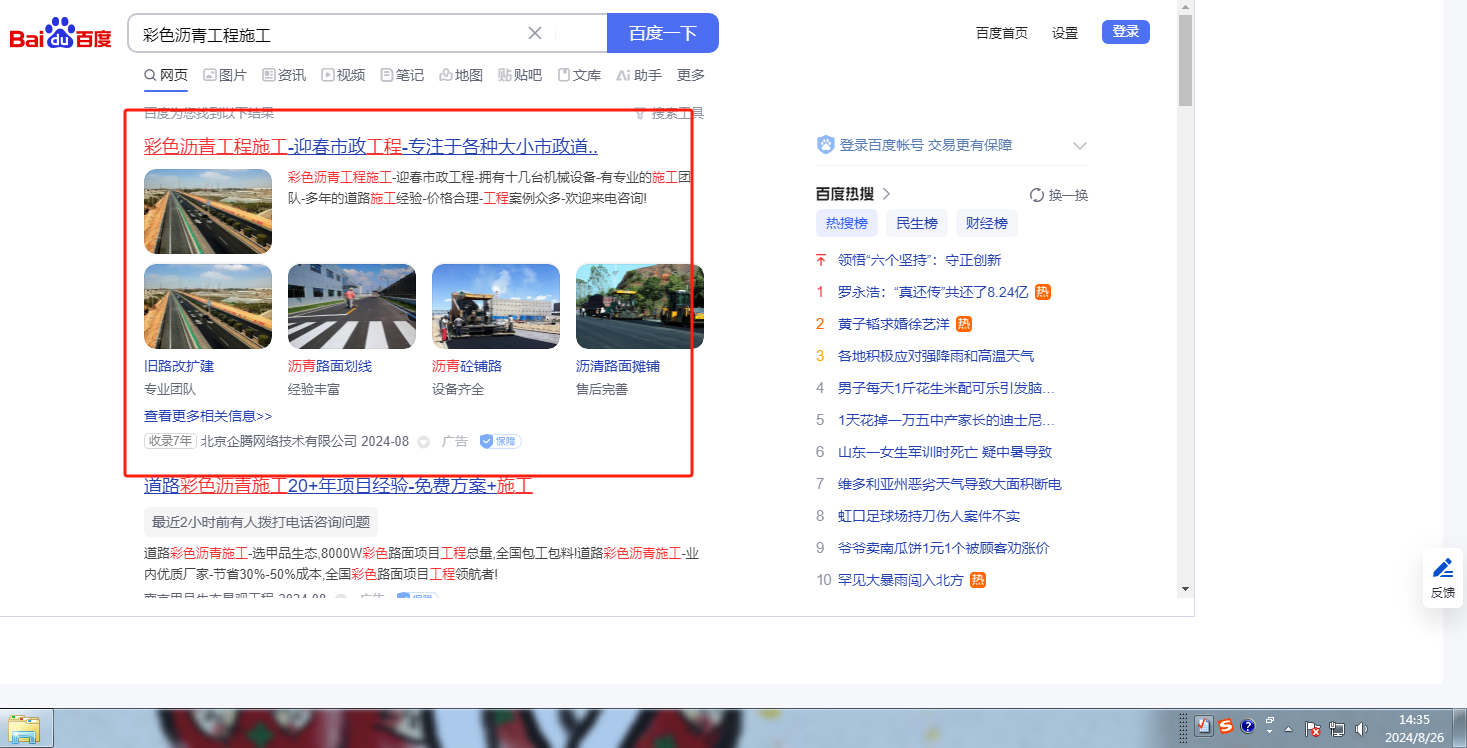
Task: Open hot topic 虹口足球场持刀伤人案件不实
Action: (929, 516)
